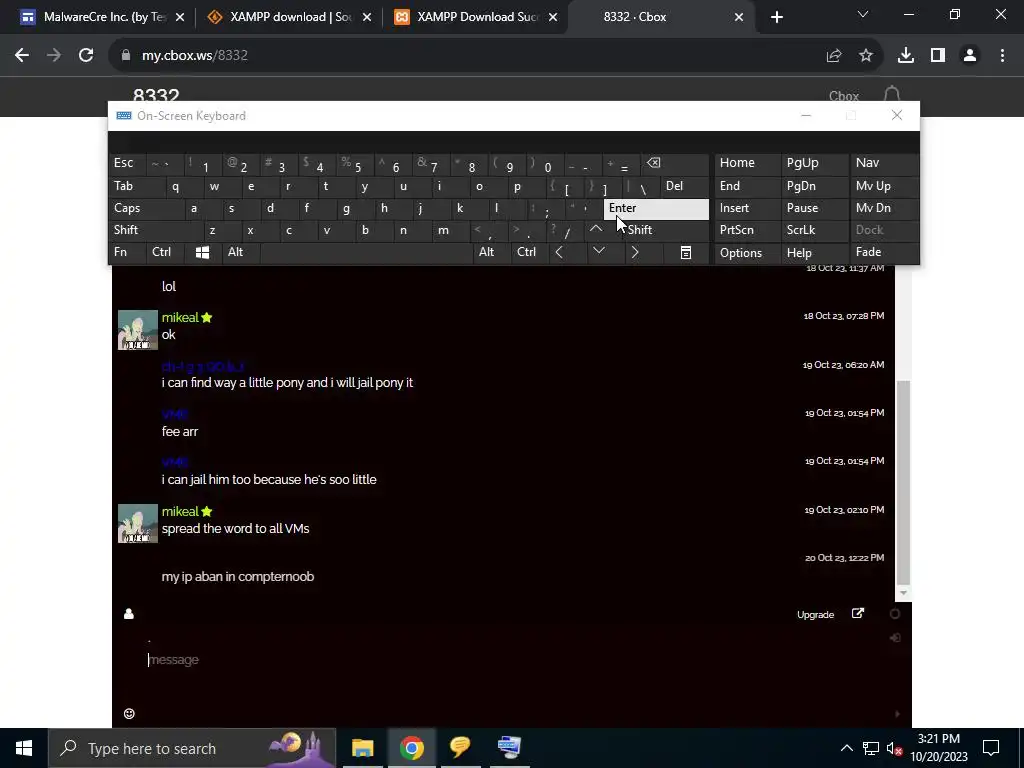Open File Explorer from taskbar

click(x=362, y=748)
